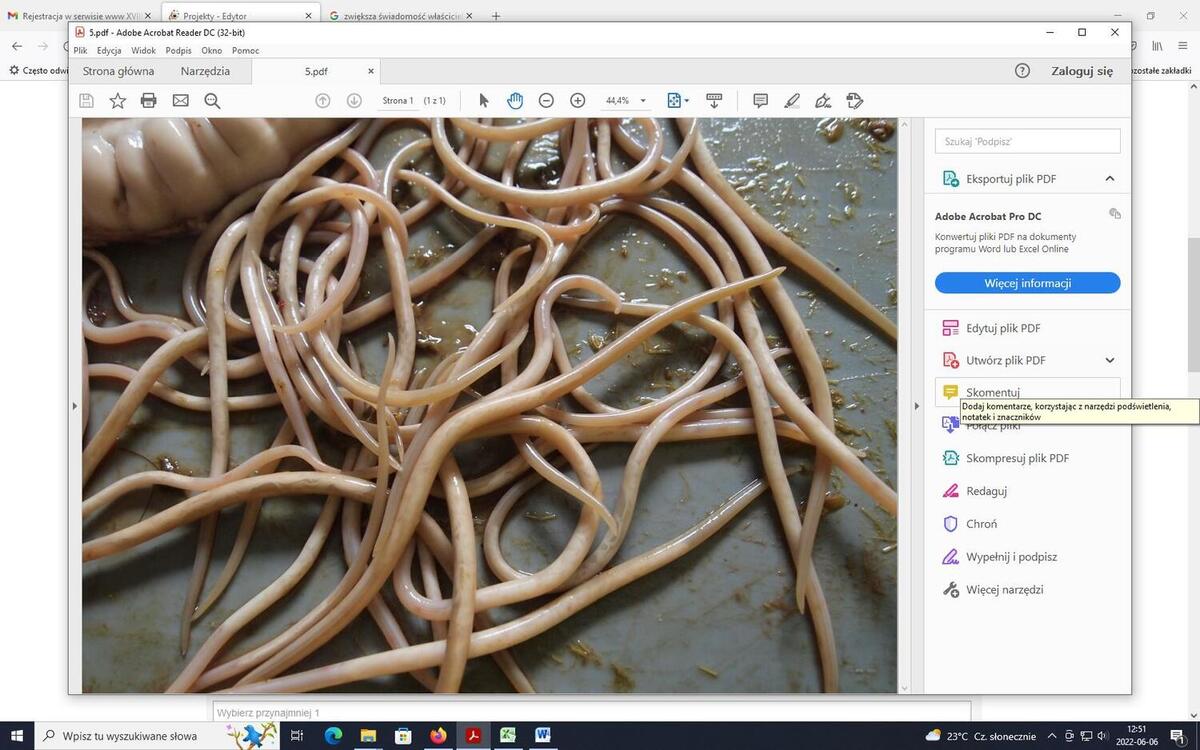Click the taskbar search box
Viewport: 1200px width, 750px height.
[x=158, y=736]
